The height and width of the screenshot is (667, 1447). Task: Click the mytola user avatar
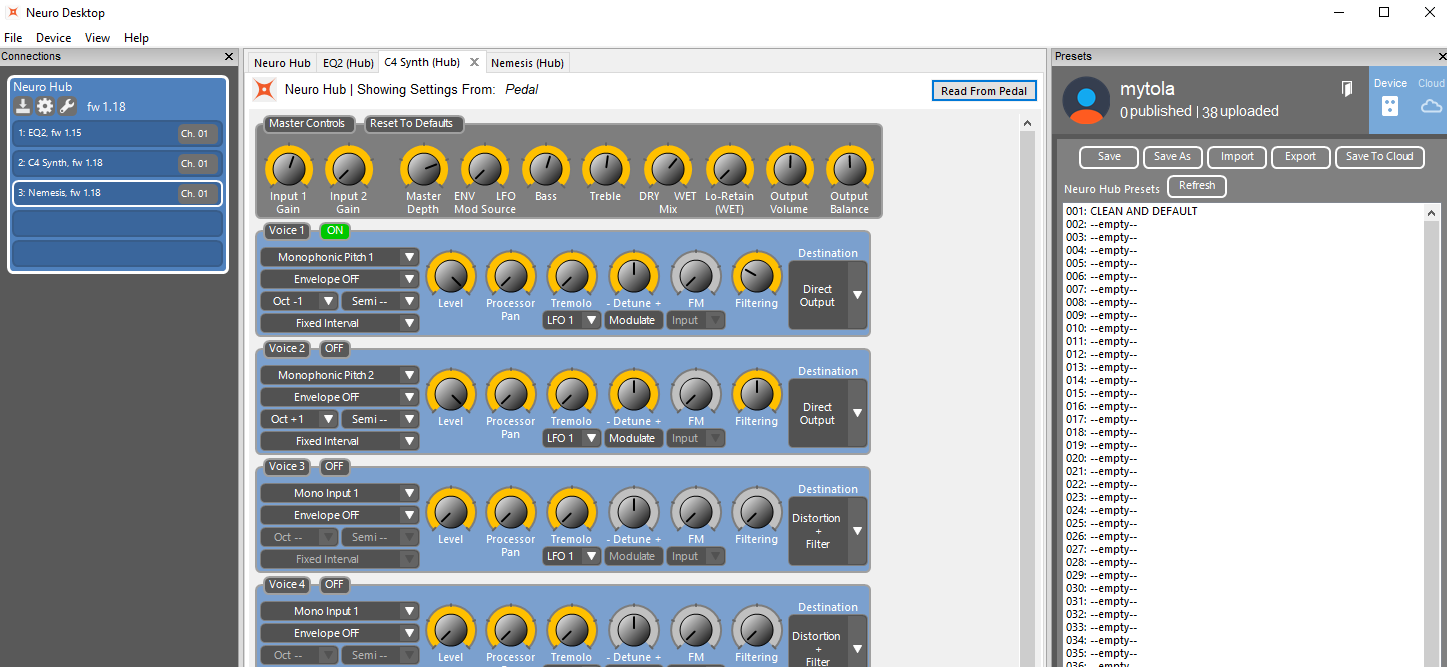(x=1086, y=100)
